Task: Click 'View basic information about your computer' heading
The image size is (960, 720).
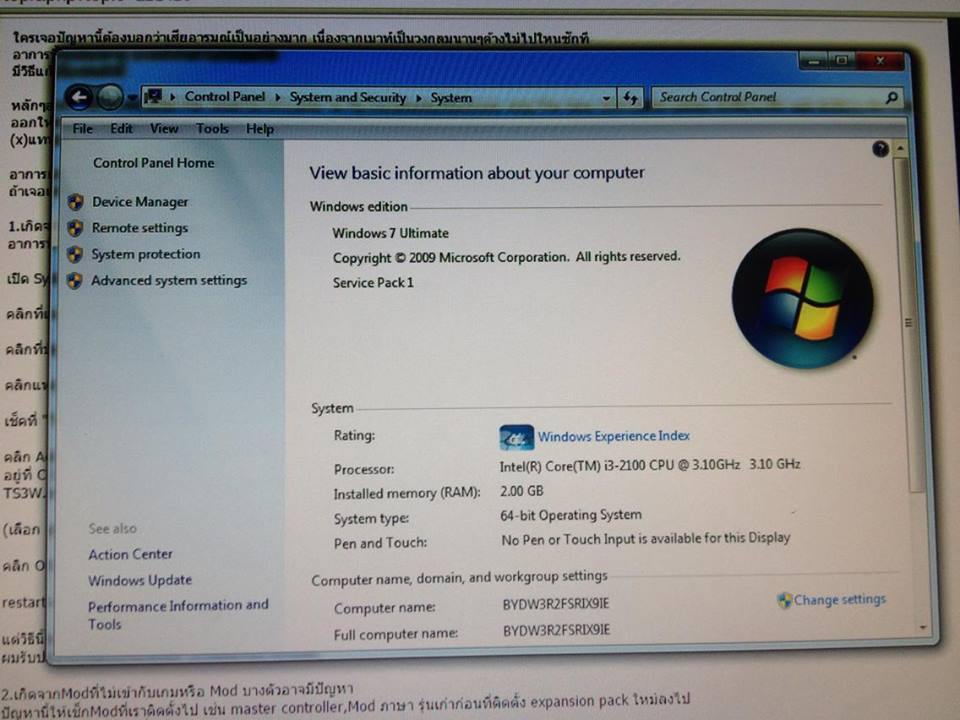Action: pyautogui.click(x=477, y=173)
